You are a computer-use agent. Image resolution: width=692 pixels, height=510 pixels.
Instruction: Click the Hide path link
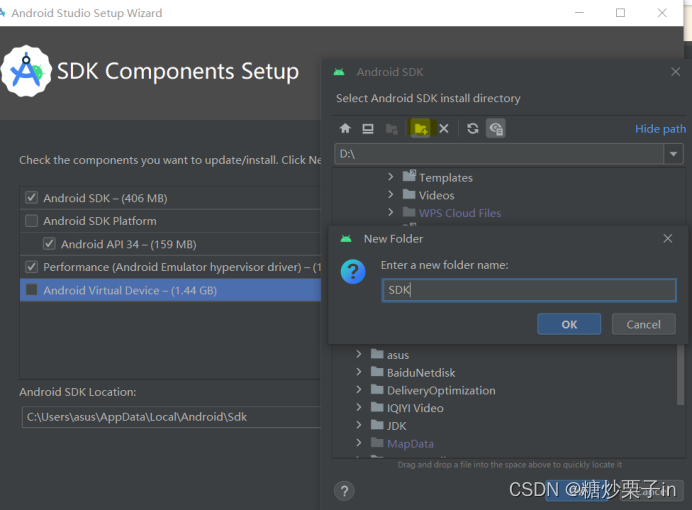coord(660,129)
